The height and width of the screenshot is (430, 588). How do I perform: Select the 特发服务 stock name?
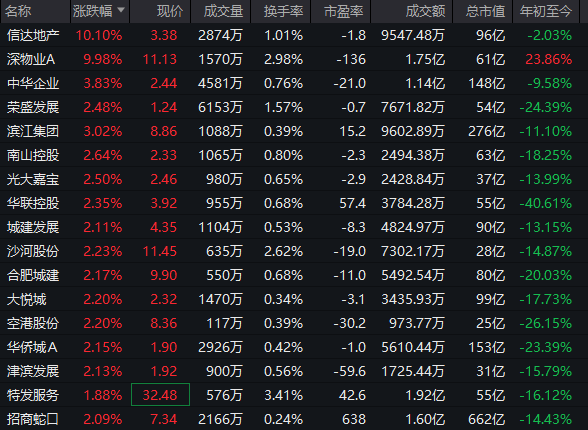point(33,395)
